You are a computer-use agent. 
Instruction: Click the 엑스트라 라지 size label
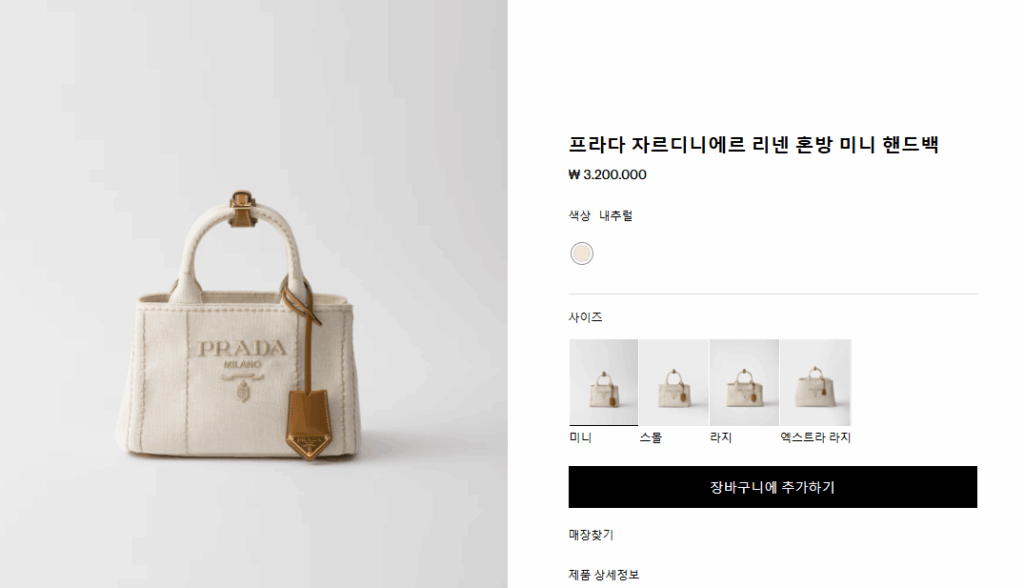click(x=816, y=438)
